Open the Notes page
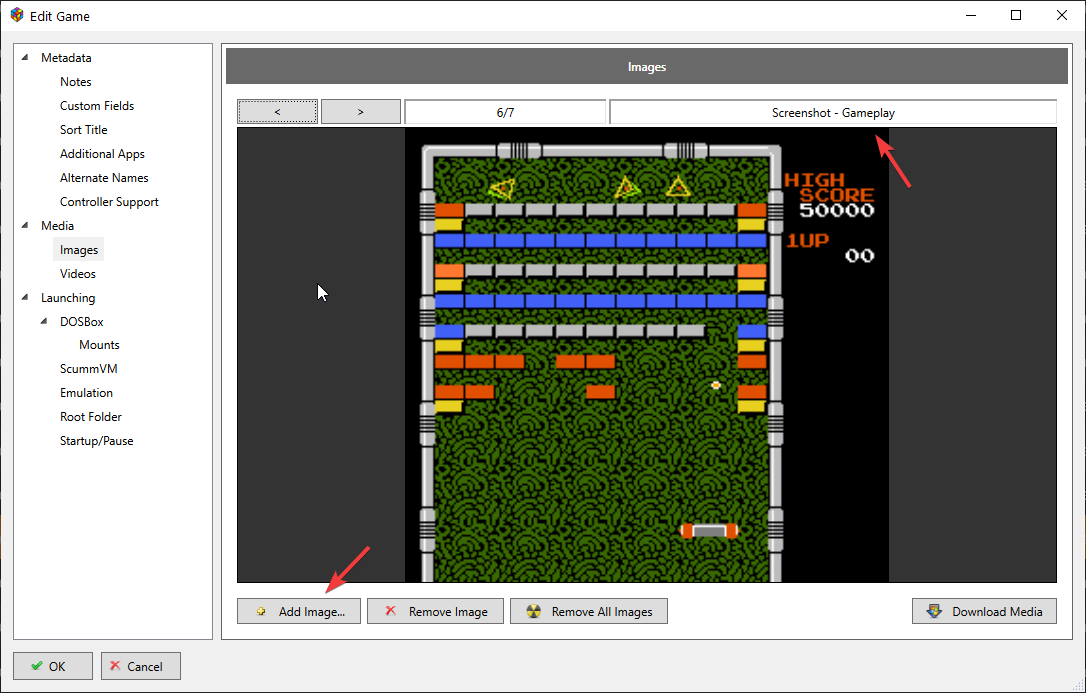Viewport: 1086px width, 693px height. click(x=75, y=82)
